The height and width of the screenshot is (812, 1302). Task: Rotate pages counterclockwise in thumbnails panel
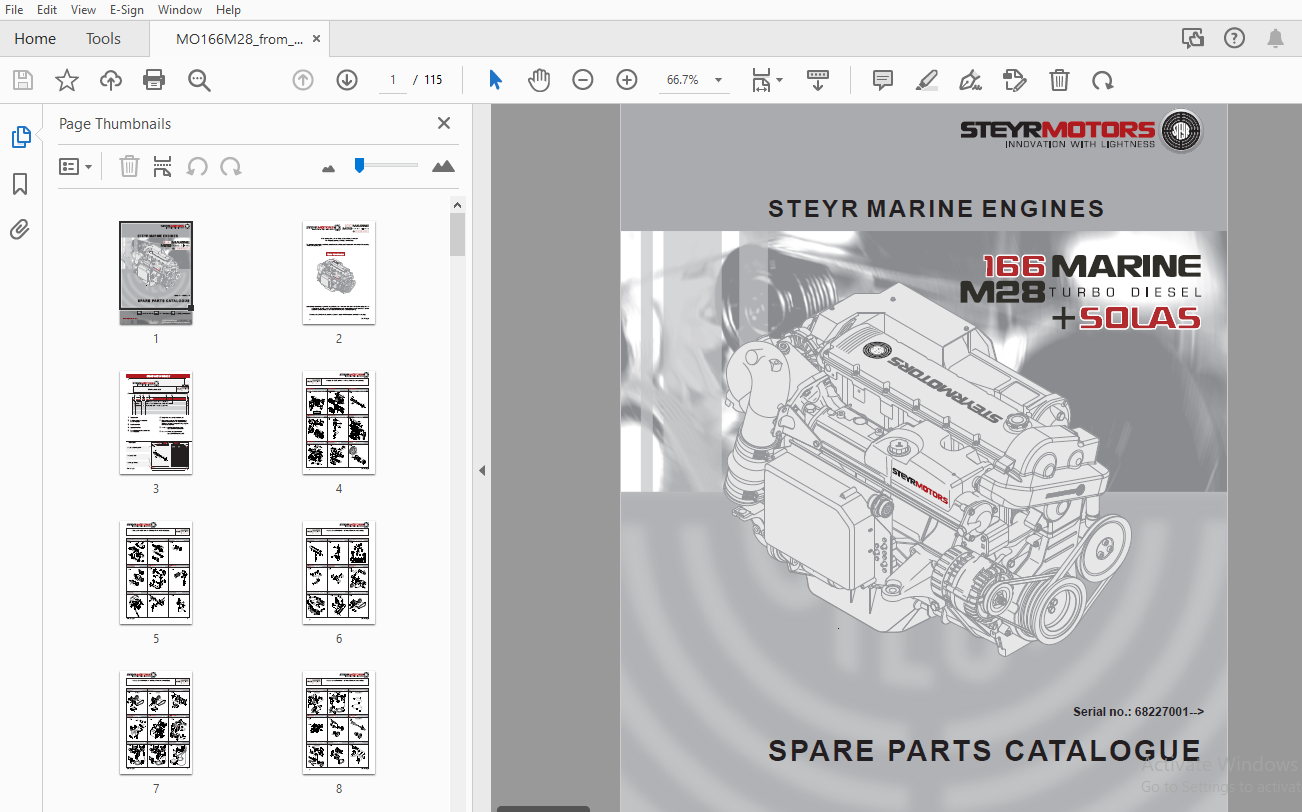point(197,166)
